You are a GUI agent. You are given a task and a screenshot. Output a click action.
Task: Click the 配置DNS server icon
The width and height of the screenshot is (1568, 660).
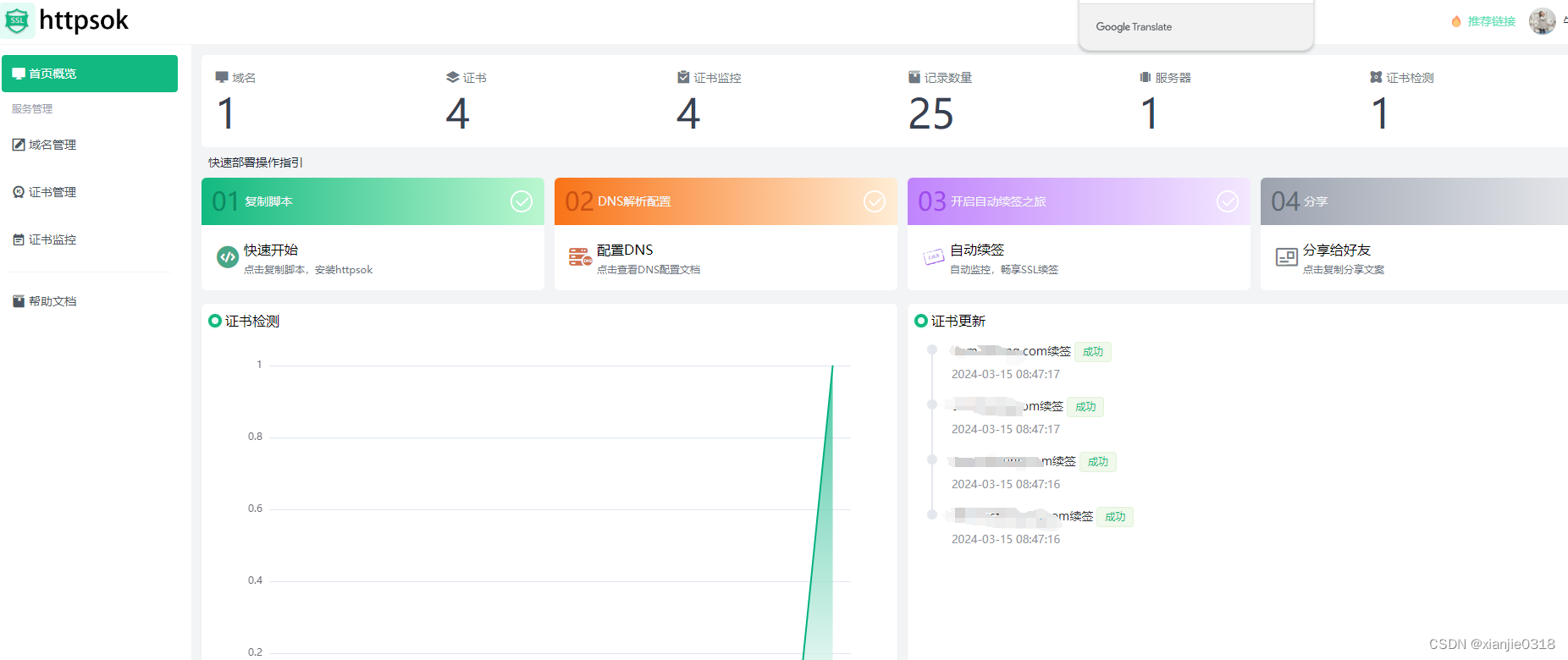click(x=581, y=257)
